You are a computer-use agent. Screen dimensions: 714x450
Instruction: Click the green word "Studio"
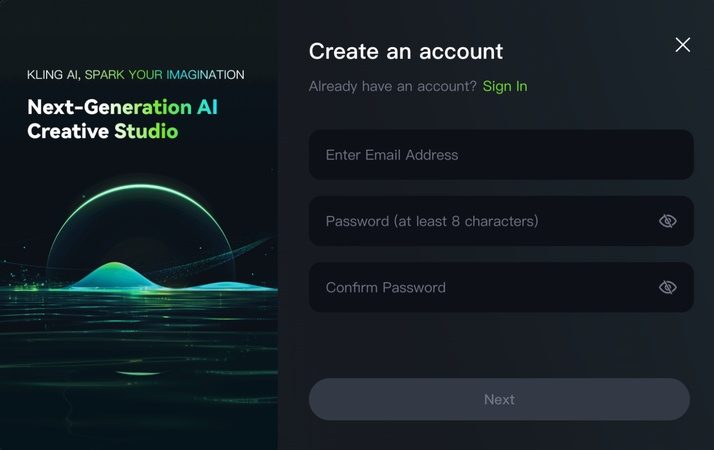[x=145, y=131]
